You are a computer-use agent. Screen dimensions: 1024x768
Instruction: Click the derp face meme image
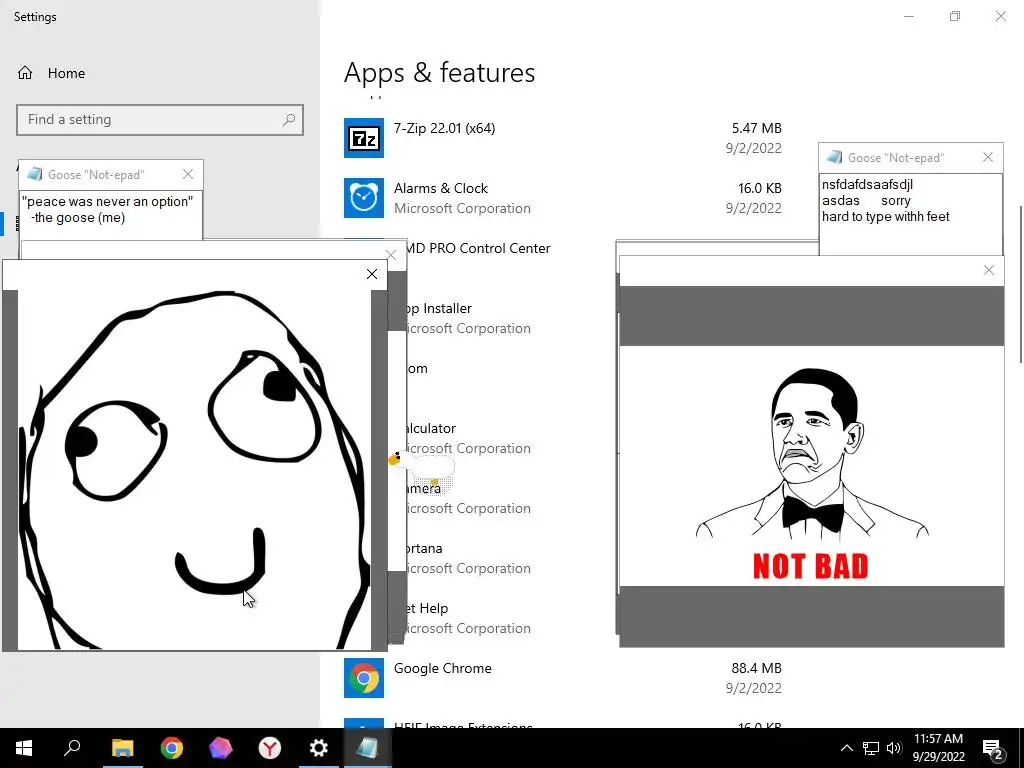pos(194,470)
